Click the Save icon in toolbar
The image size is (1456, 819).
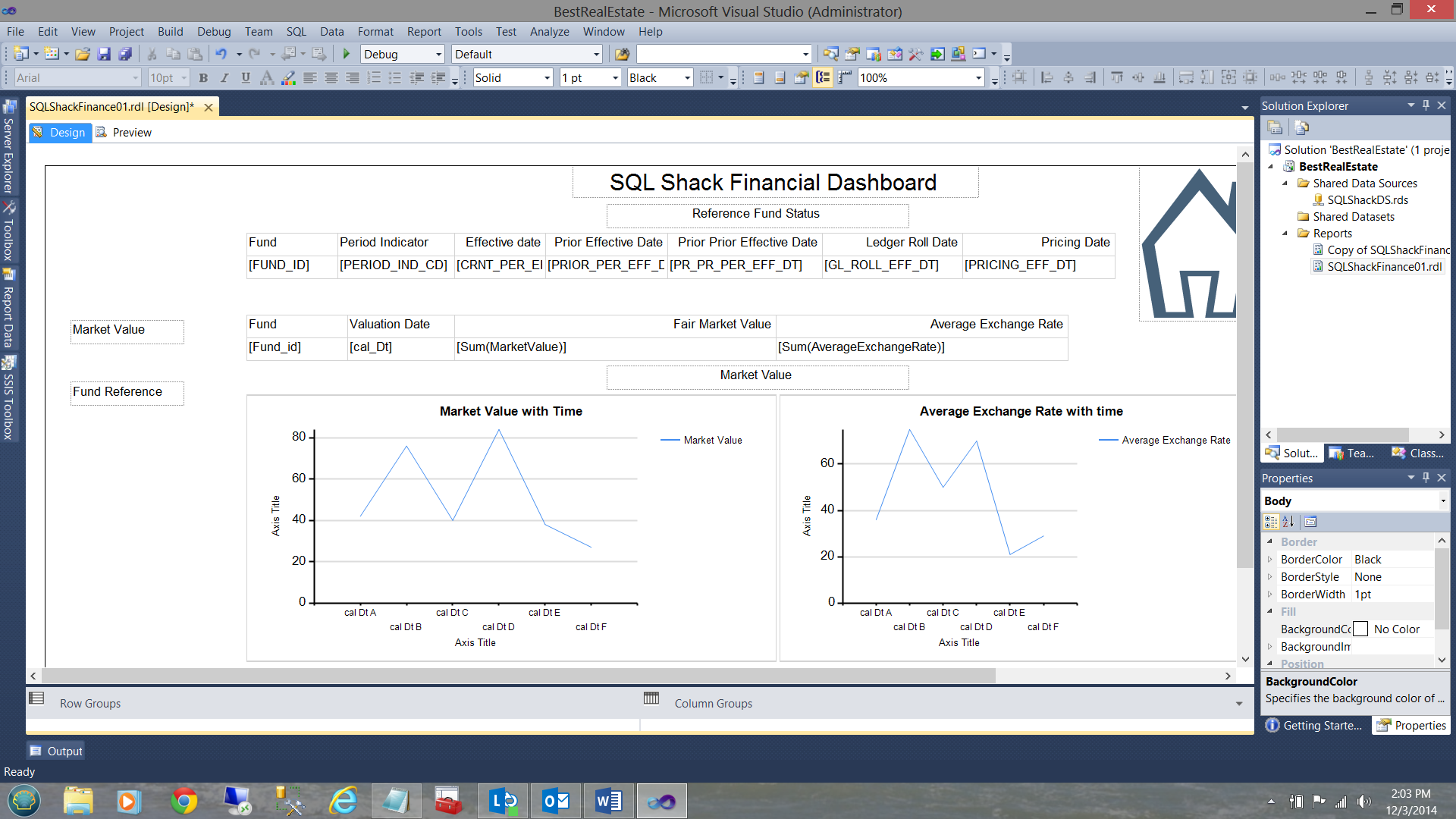[104, 54]
